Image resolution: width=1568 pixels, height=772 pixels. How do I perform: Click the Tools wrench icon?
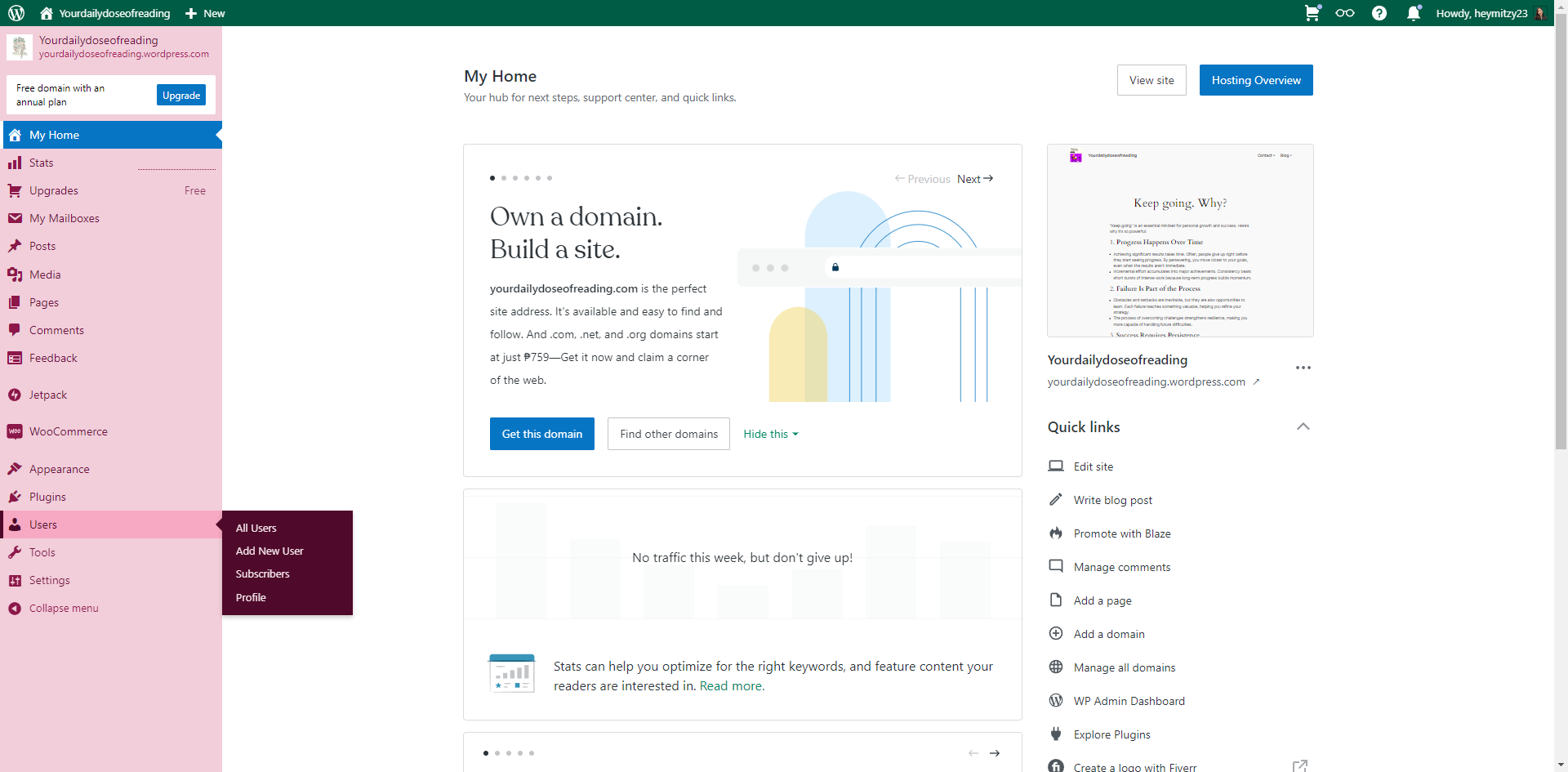15,552
